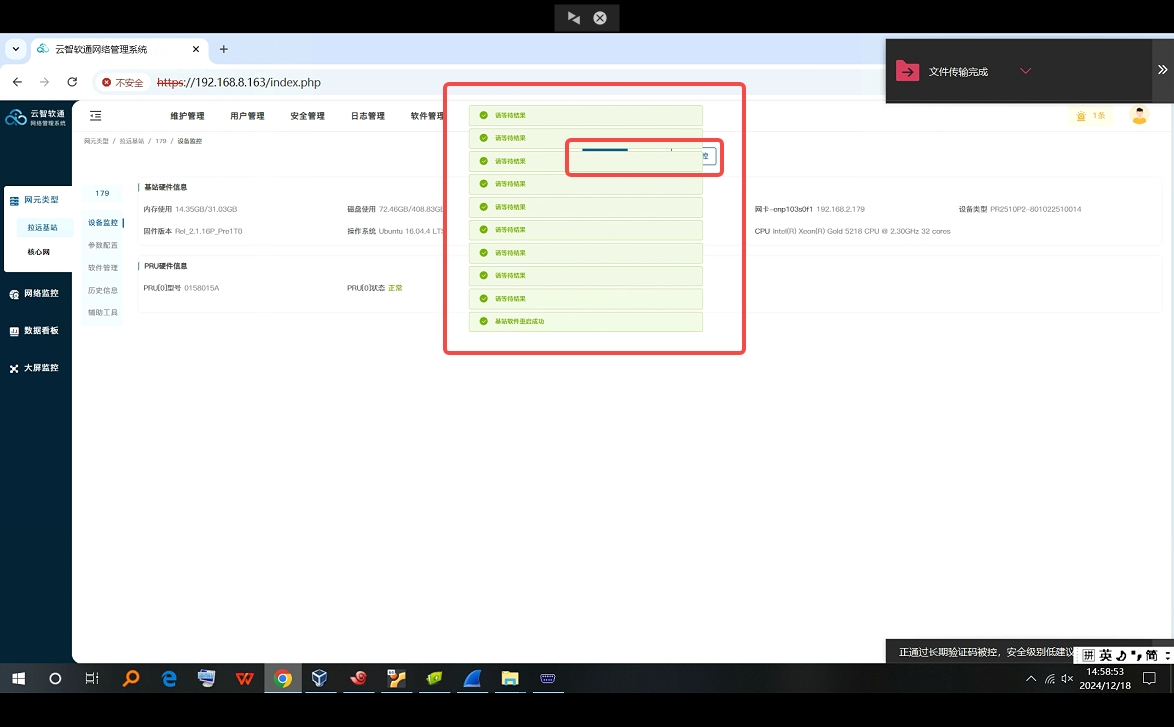Reload the page with the refresh icon

tap(72, 82)
